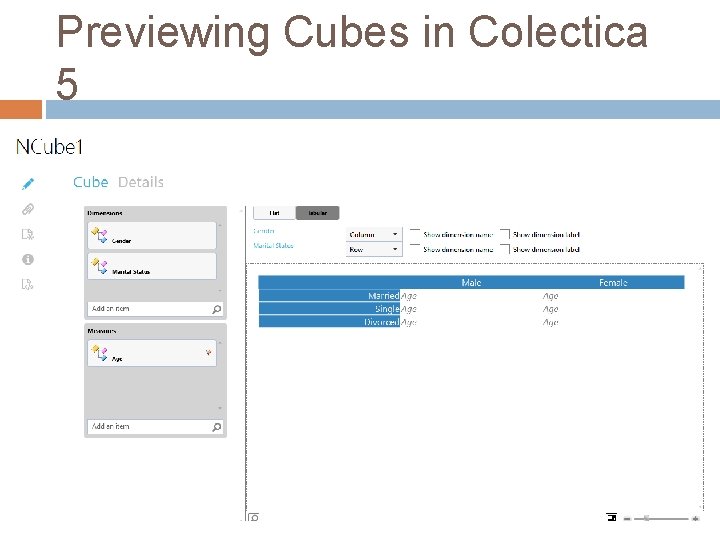Click the Marital Status link label

(x=273, y=246)
